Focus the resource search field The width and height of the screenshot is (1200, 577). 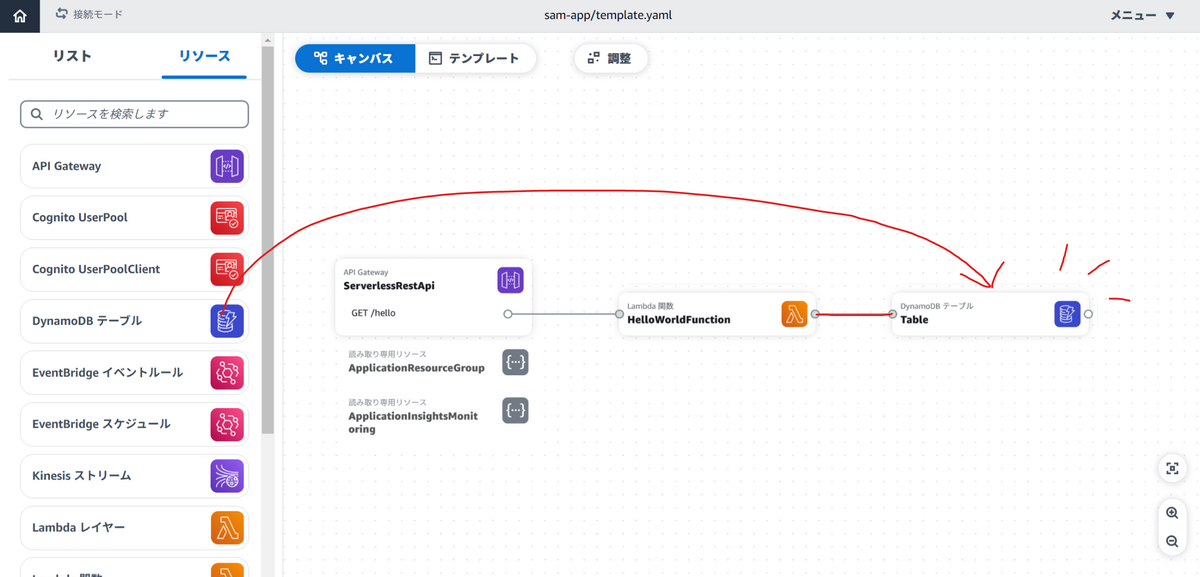pyautogui.click(x=134, y=114)
